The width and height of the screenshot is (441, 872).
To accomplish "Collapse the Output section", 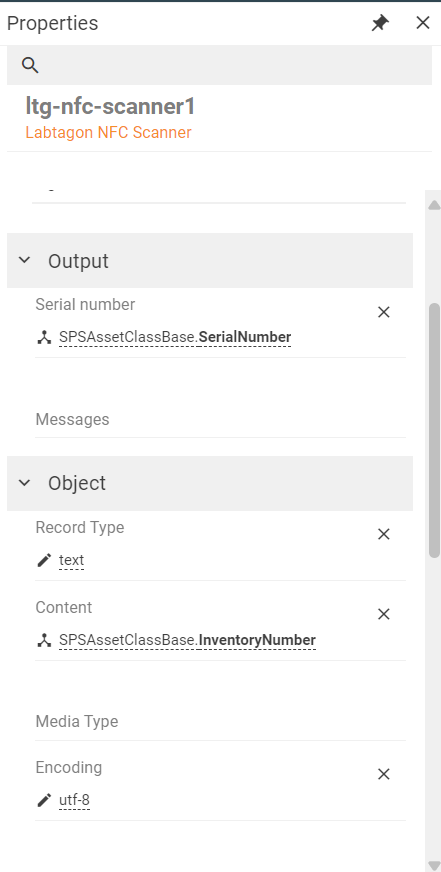I will click(x=24, y=260).
